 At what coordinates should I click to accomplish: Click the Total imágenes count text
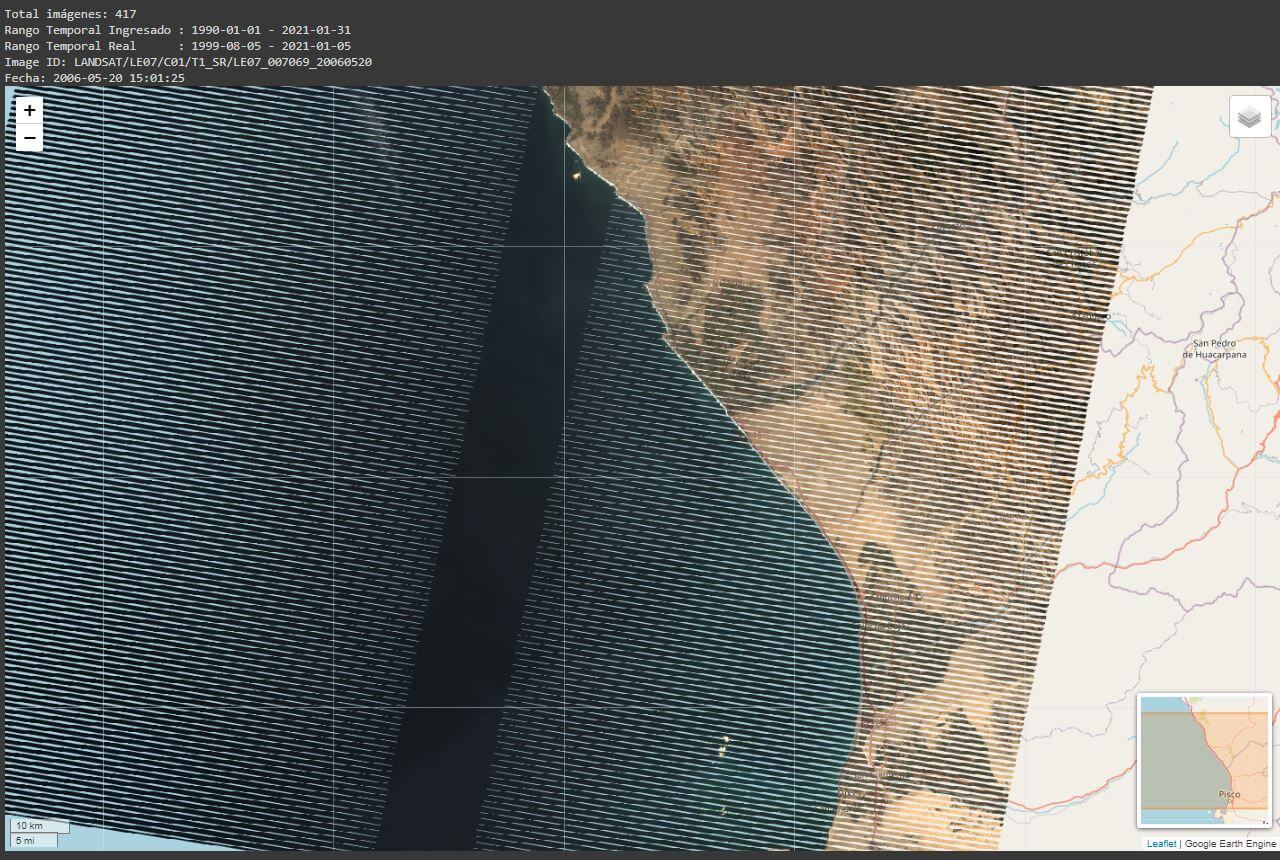pyautogui.click(x=70, y=14)
